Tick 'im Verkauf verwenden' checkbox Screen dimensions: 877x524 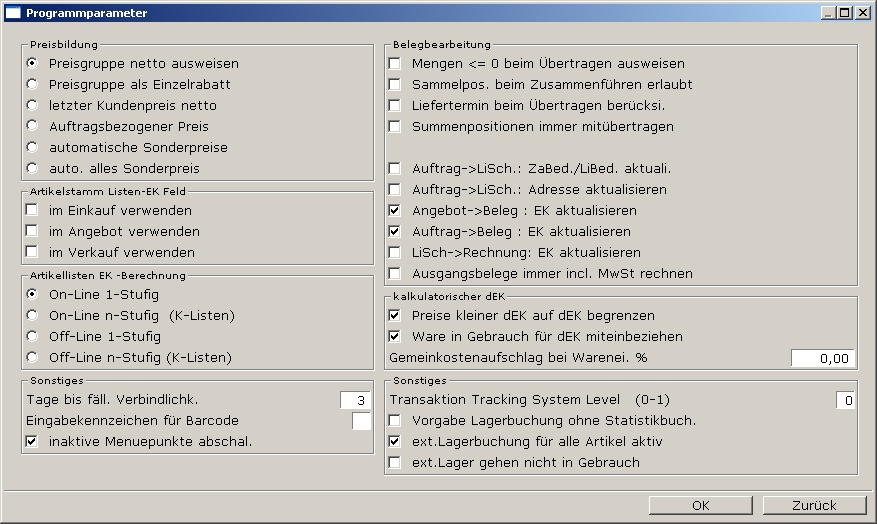click(x=33, y=252)
